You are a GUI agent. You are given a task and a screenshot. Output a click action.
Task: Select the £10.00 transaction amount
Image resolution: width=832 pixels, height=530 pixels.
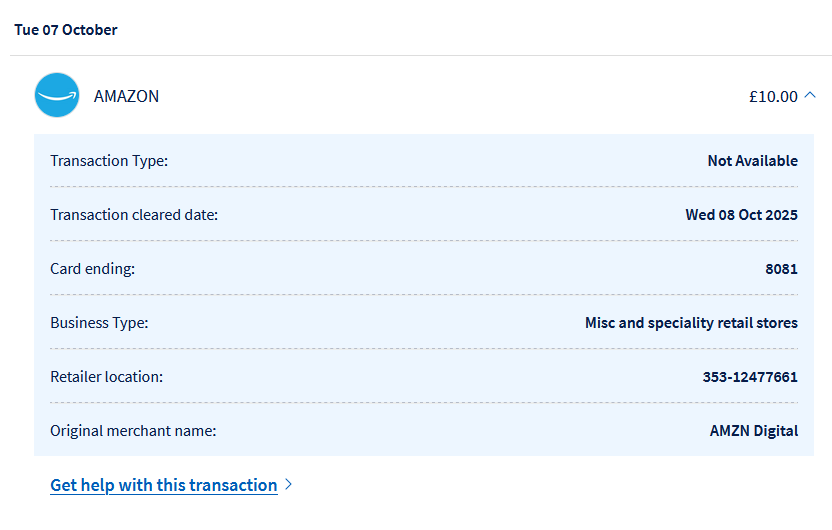click(773, 96)
